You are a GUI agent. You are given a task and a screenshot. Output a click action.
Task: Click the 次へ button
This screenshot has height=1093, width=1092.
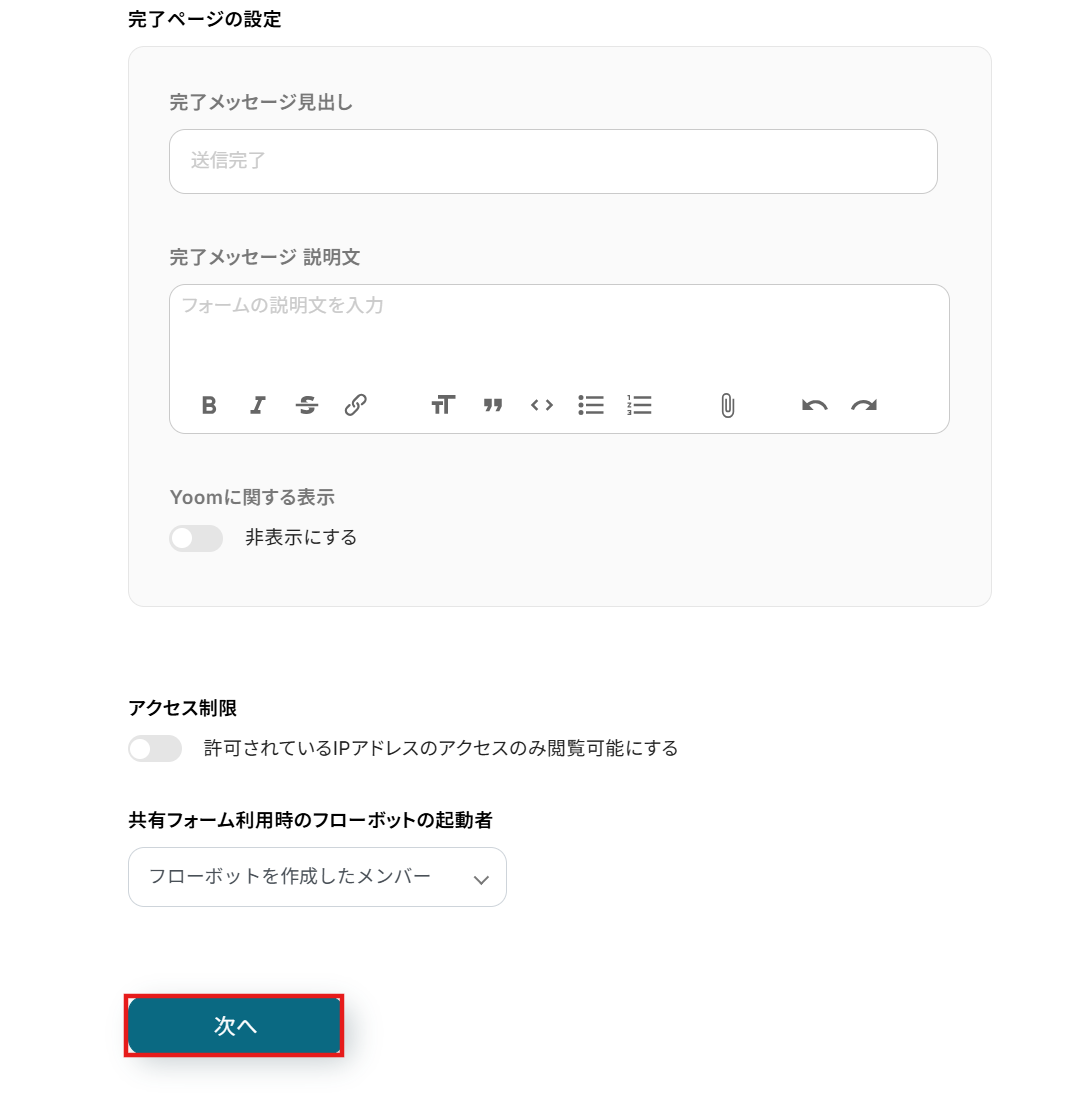(235, 1026)
